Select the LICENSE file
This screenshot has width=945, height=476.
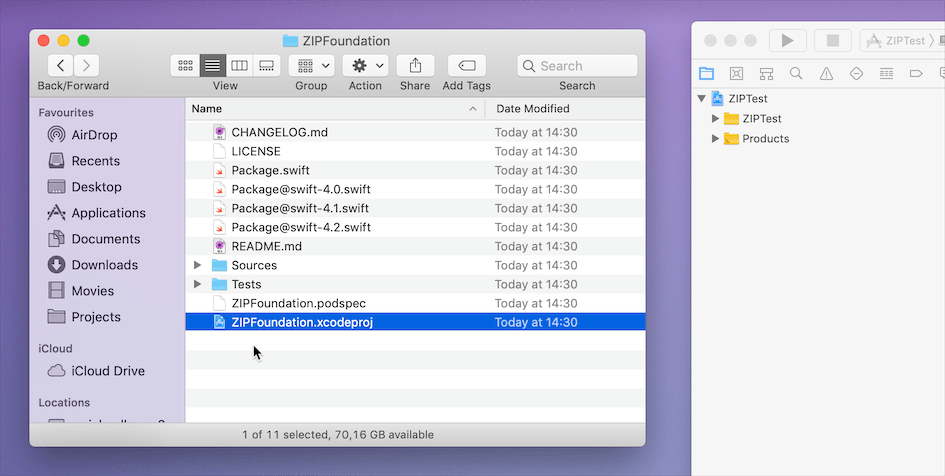pyautogui.click(x=415, y=151)
